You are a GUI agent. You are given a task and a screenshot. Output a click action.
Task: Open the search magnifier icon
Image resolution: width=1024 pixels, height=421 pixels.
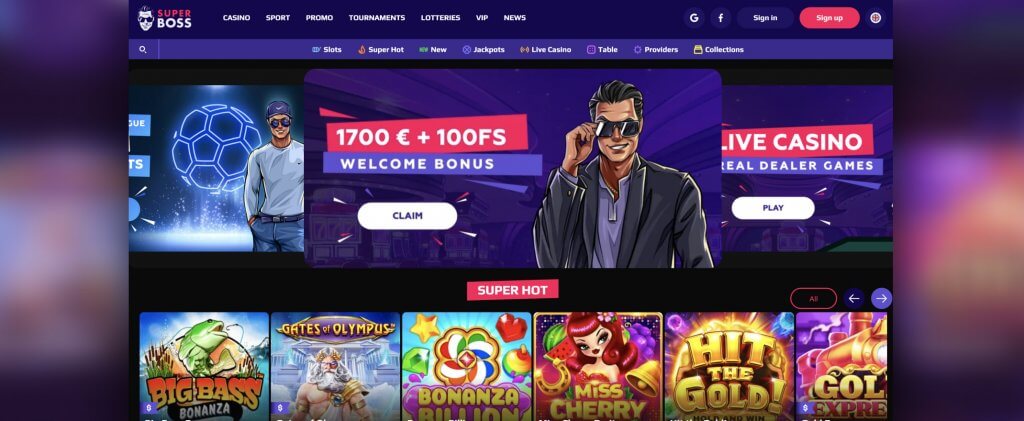(x=143, y=50)
